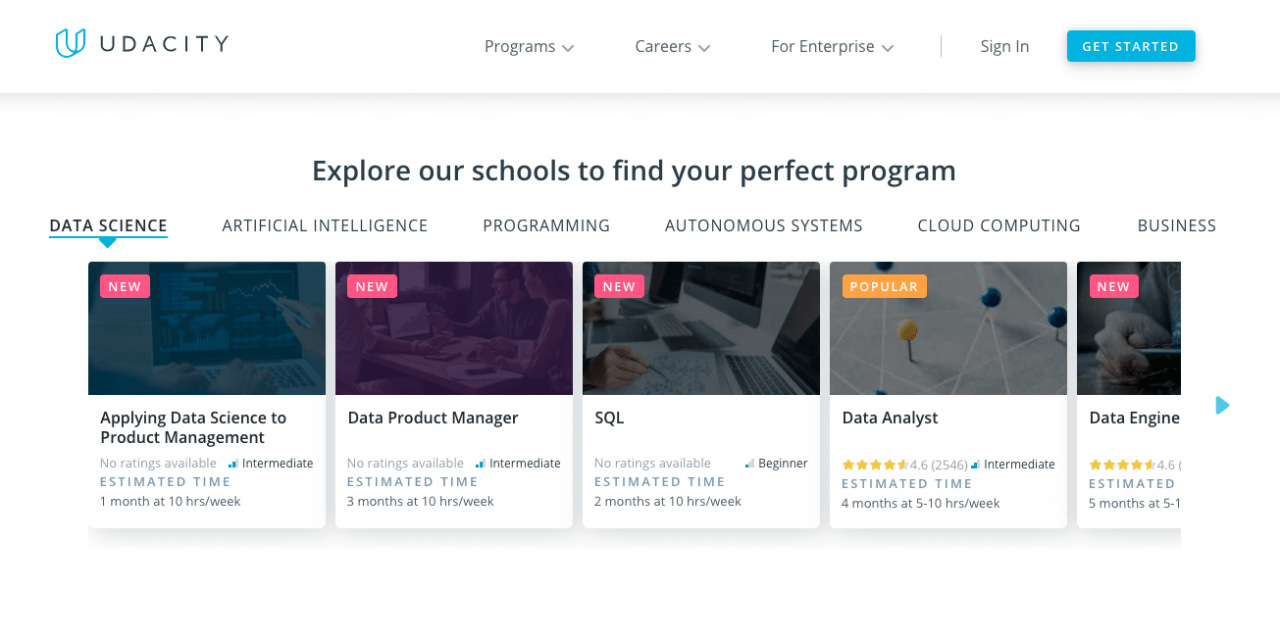Click the POPULAR badge on Data Analyst card
Screen dimensions: 1280x640
pos(884,286)
